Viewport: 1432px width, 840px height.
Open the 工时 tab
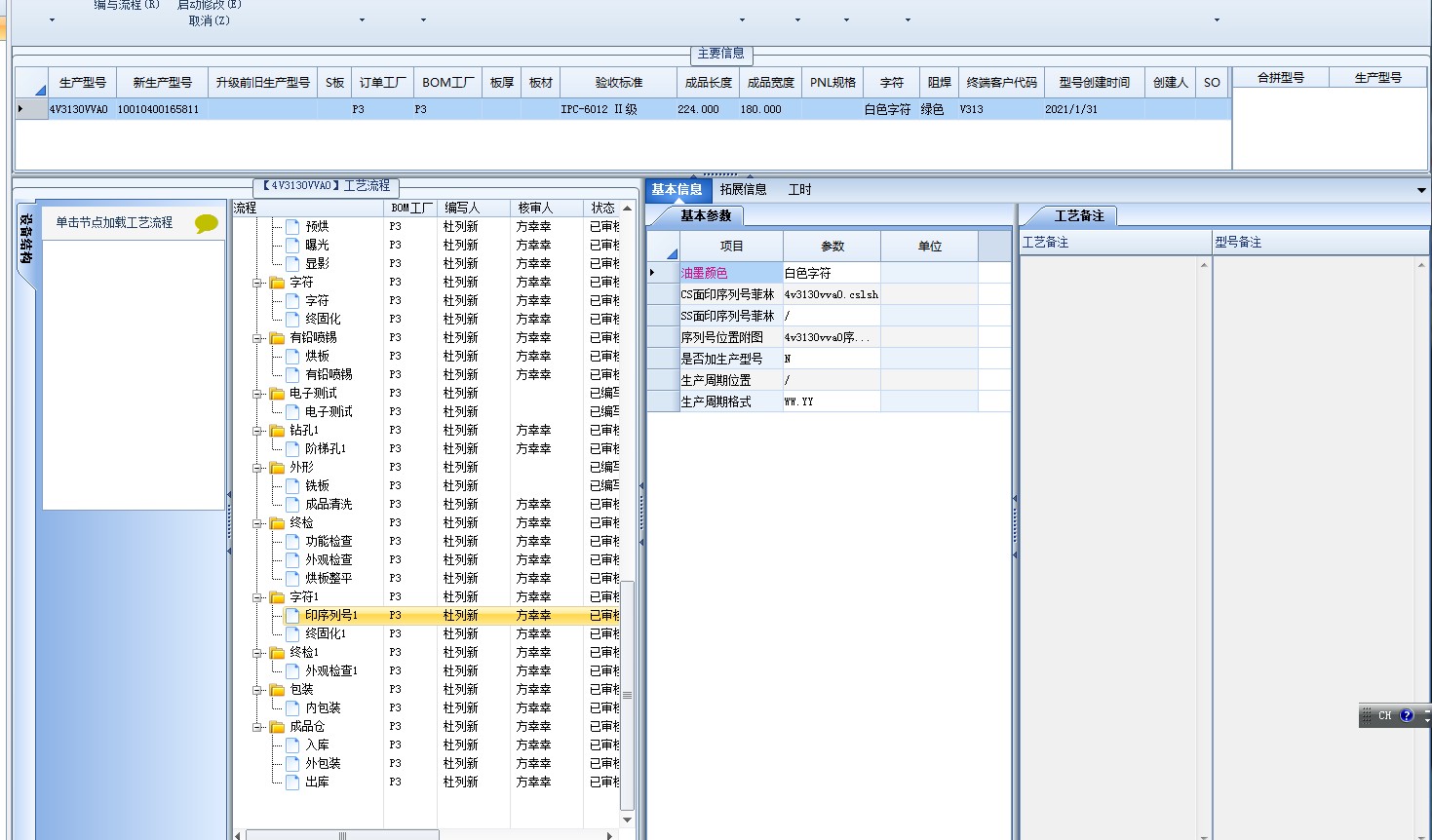799,190
